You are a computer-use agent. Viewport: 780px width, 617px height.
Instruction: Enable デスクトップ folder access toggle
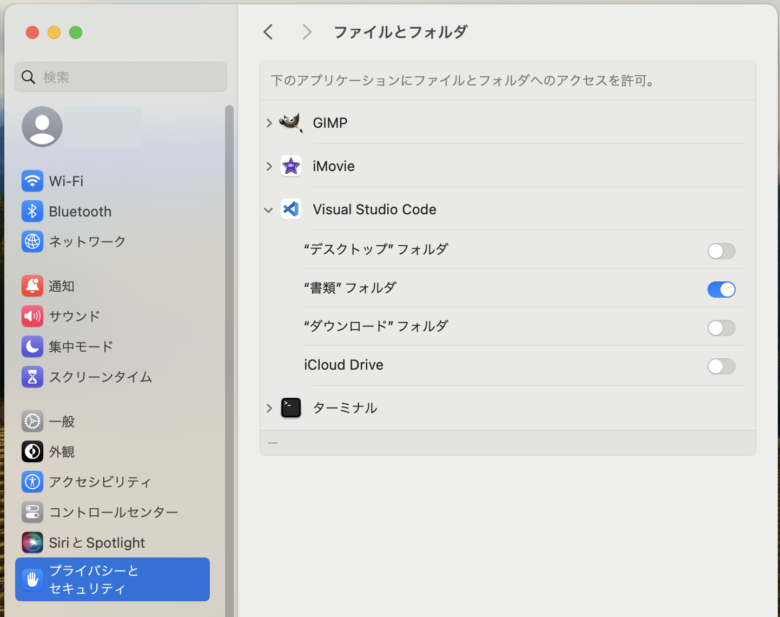tap(721, 251)
